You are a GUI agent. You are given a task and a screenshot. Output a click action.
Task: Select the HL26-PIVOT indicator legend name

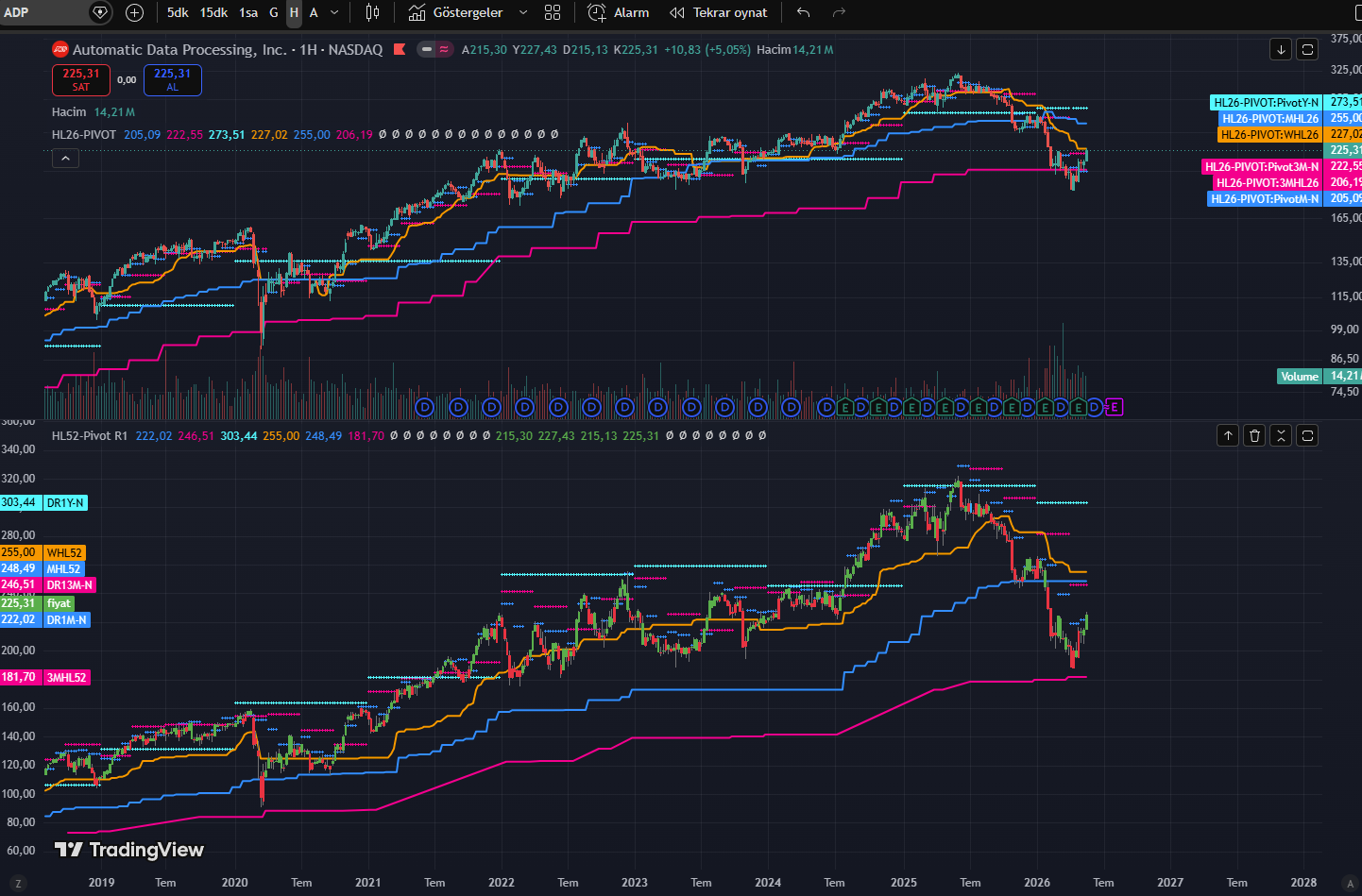pos(84,134)
